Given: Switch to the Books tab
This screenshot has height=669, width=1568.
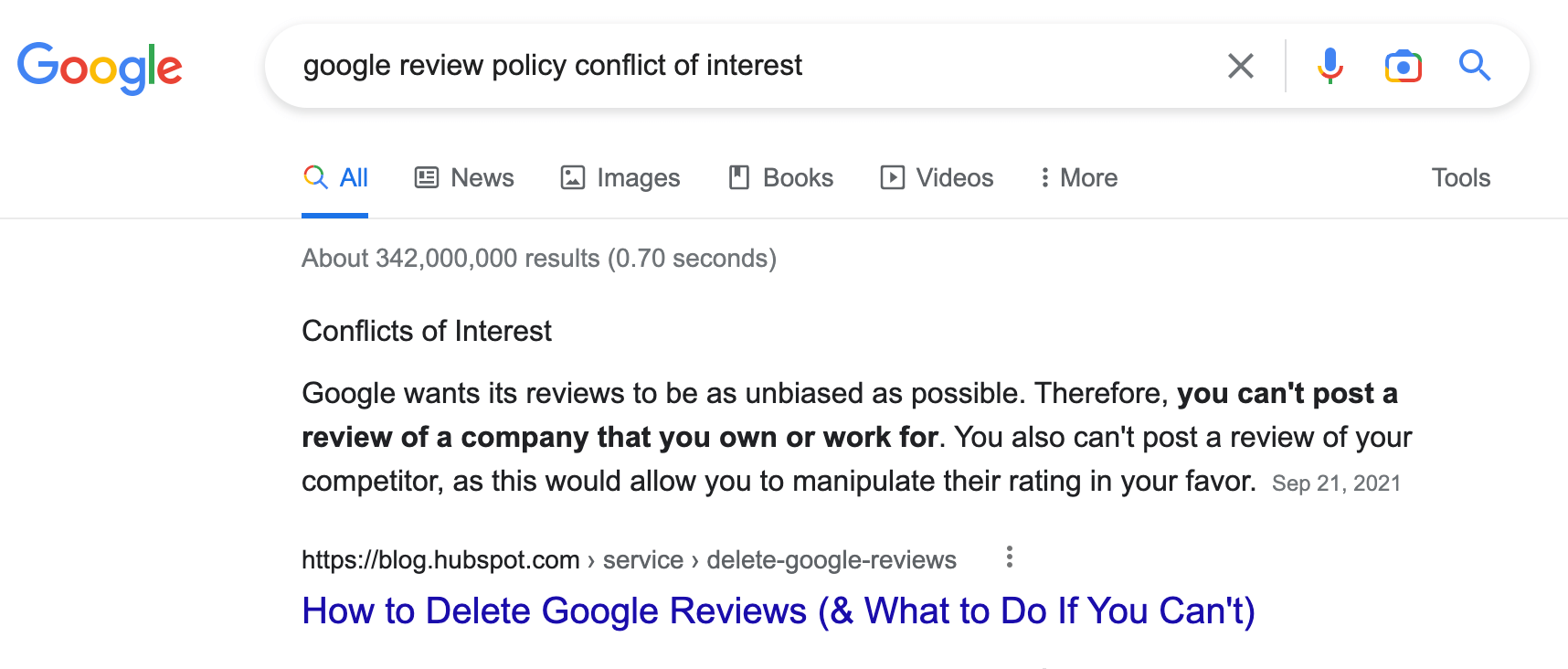Looking at the screenshot, I should coord(781,177).
